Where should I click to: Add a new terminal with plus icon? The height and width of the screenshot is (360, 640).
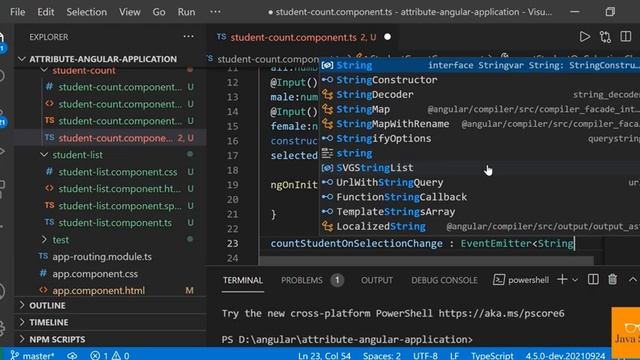pos(562,280)
